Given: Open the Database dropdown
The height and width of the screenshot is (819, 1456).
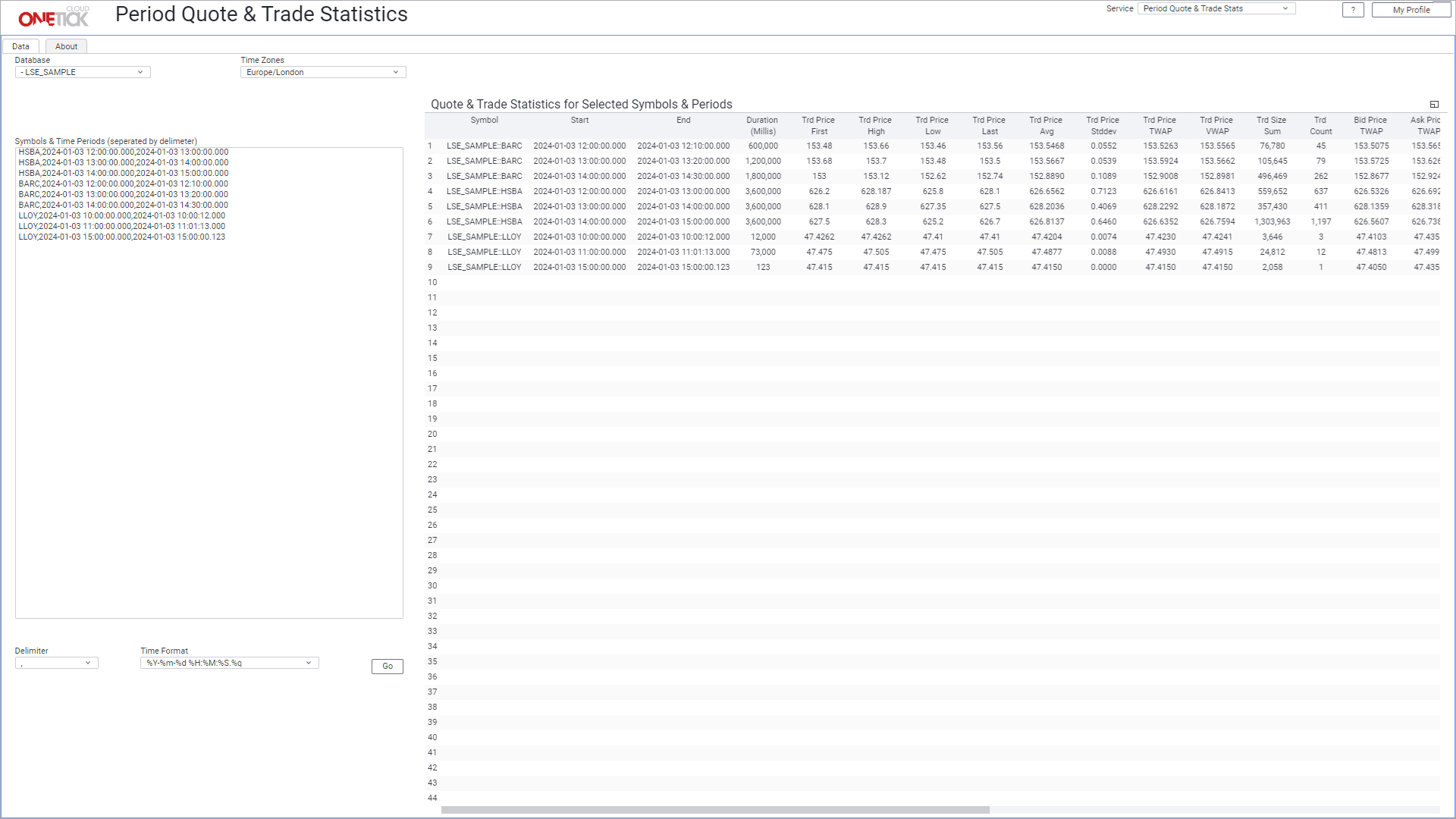Looking at the screenshot, I should 83,72.
